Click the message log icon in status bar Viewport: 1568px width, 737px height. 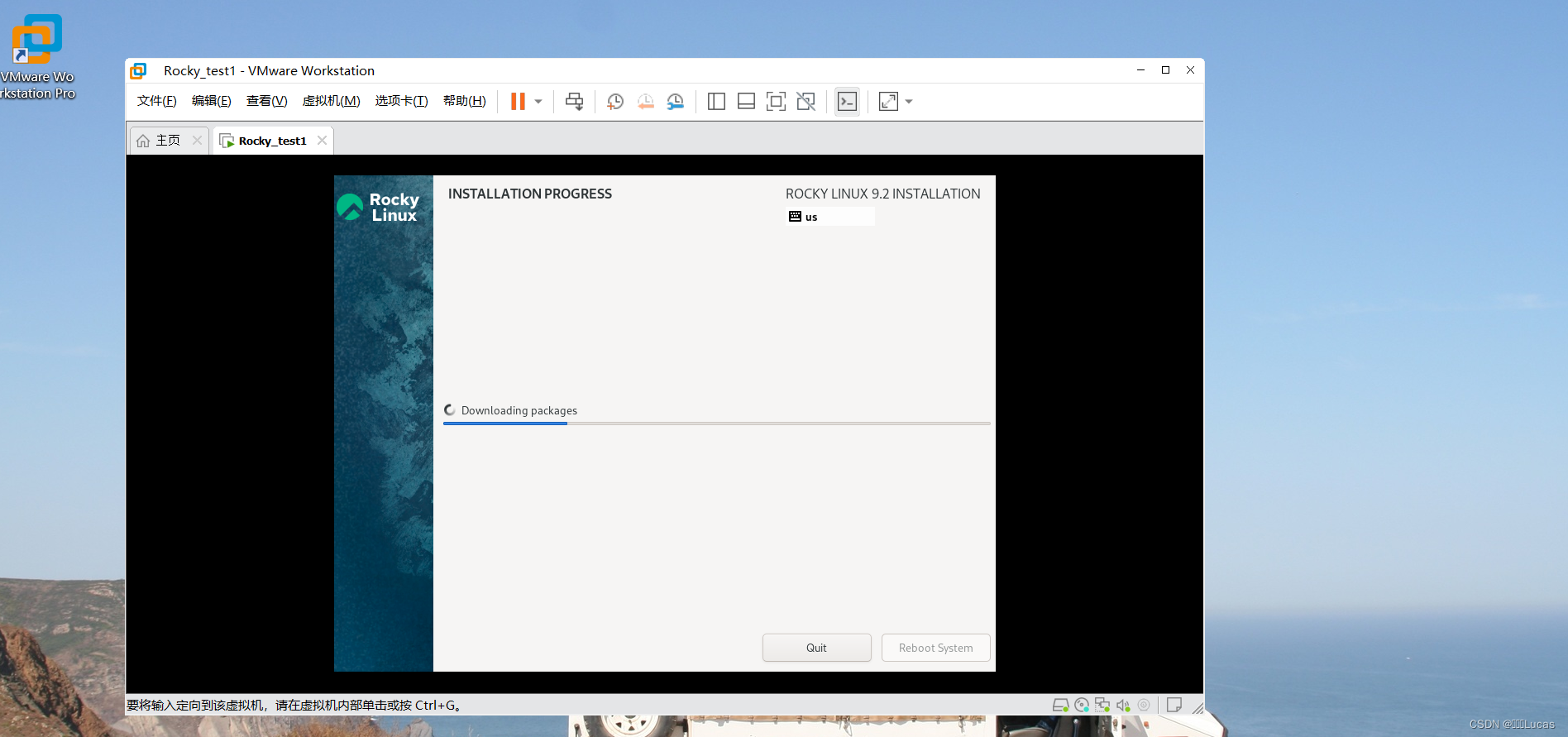(1174, 706)
